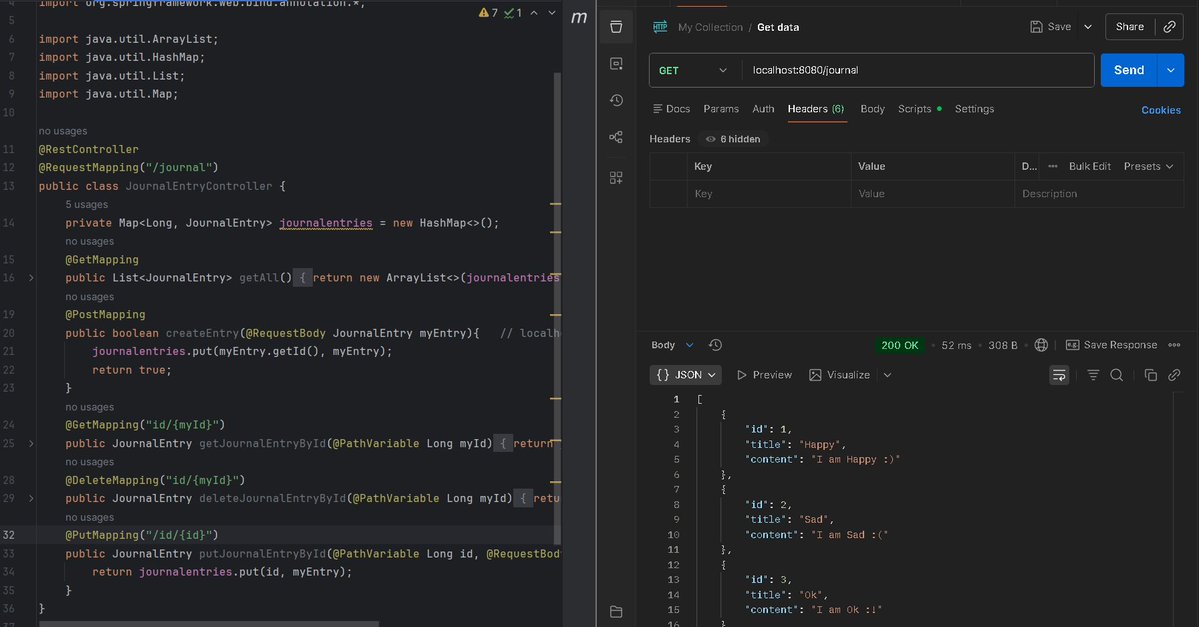
Task: Copy request link icon beside Share
Action: tap(1169, 27)
